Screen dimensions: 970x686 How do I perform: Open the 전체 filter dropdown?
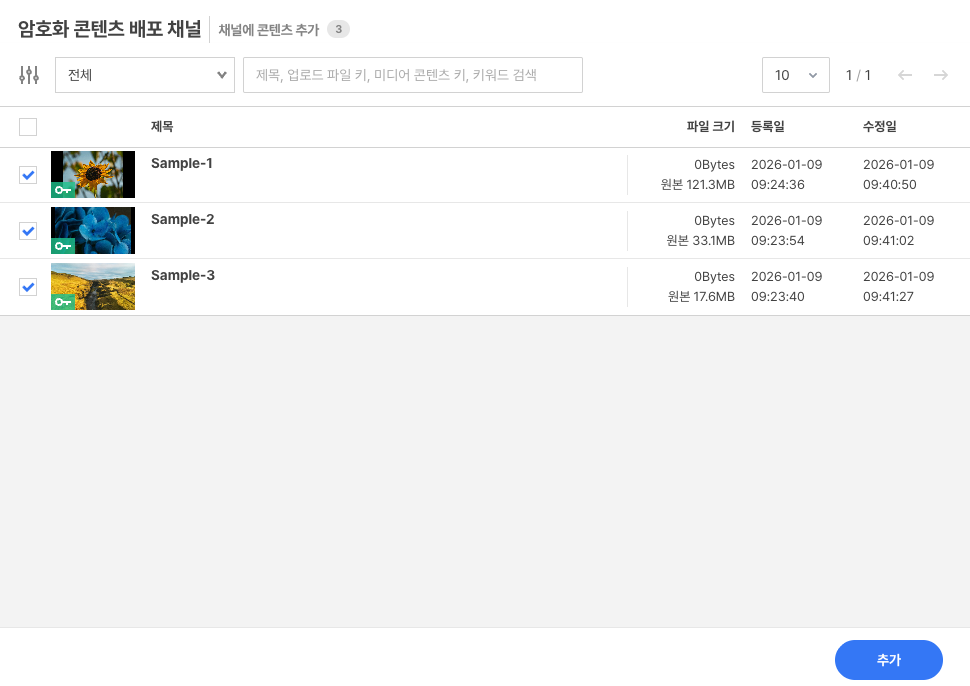coord(144,74)
